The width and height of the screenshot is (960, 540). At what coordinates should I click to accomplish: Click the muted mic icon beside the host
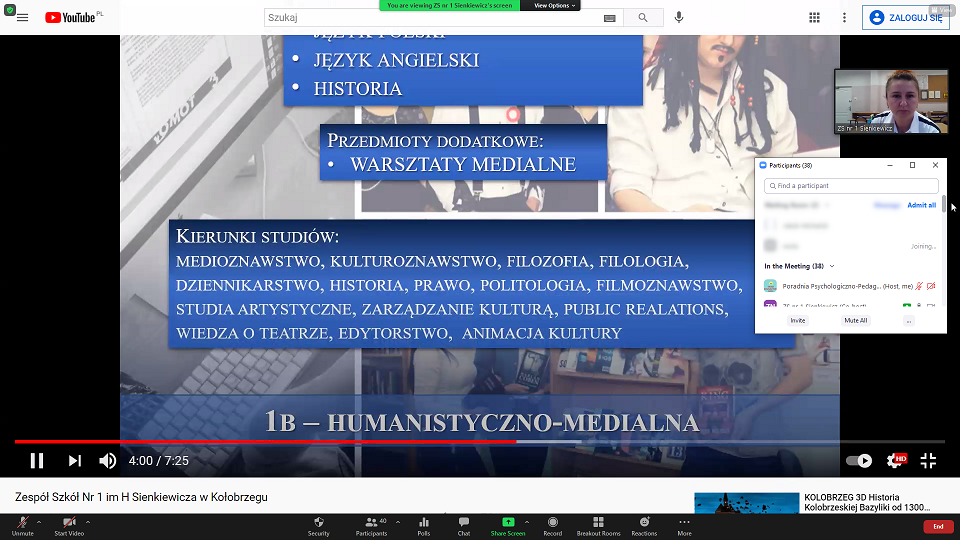[919, 286]
